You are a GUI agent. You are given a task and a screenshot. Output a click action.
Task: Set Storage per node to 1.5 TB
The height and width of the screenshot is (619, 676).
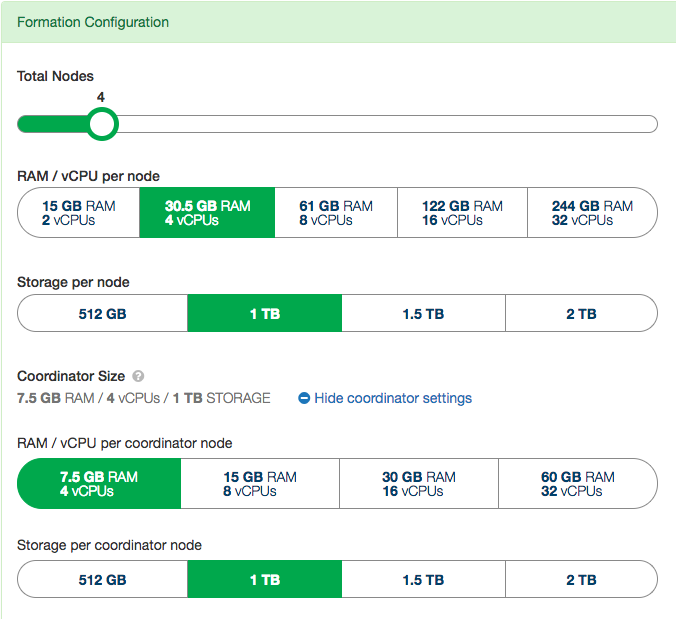point(423,313)
